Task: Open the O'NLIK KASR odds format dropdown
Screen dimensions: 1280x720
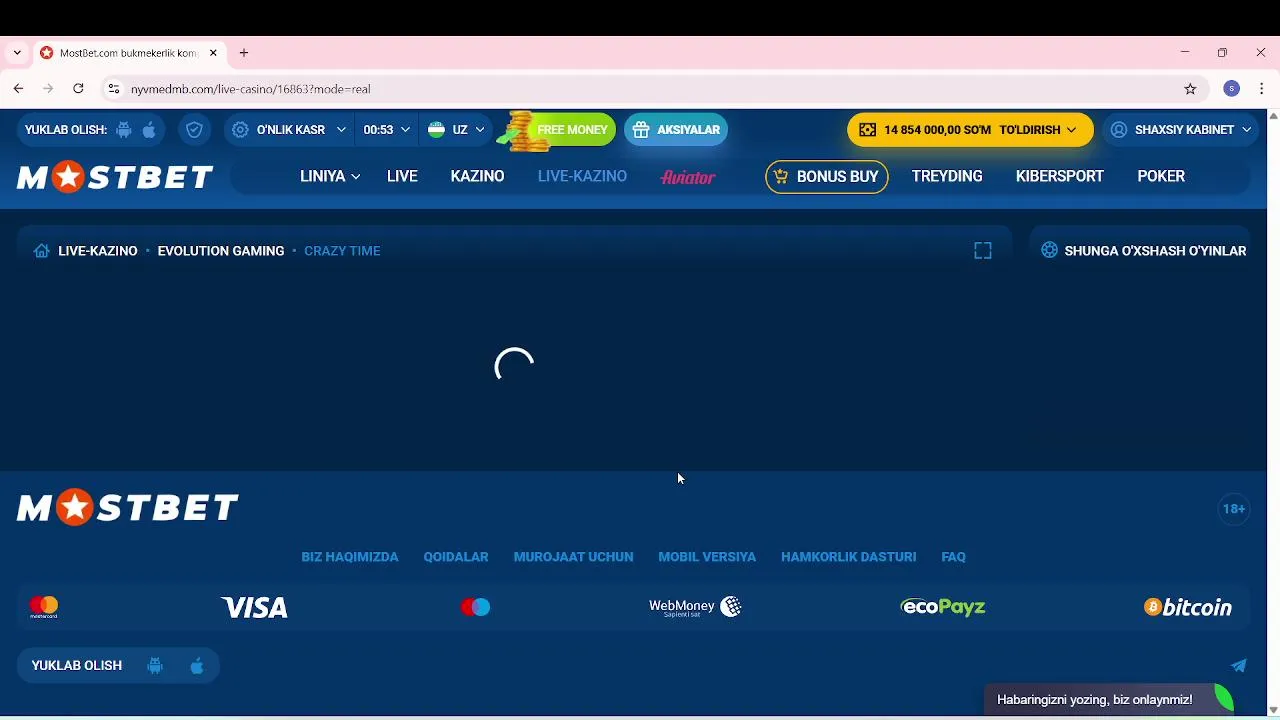Action: pos(288,130)
